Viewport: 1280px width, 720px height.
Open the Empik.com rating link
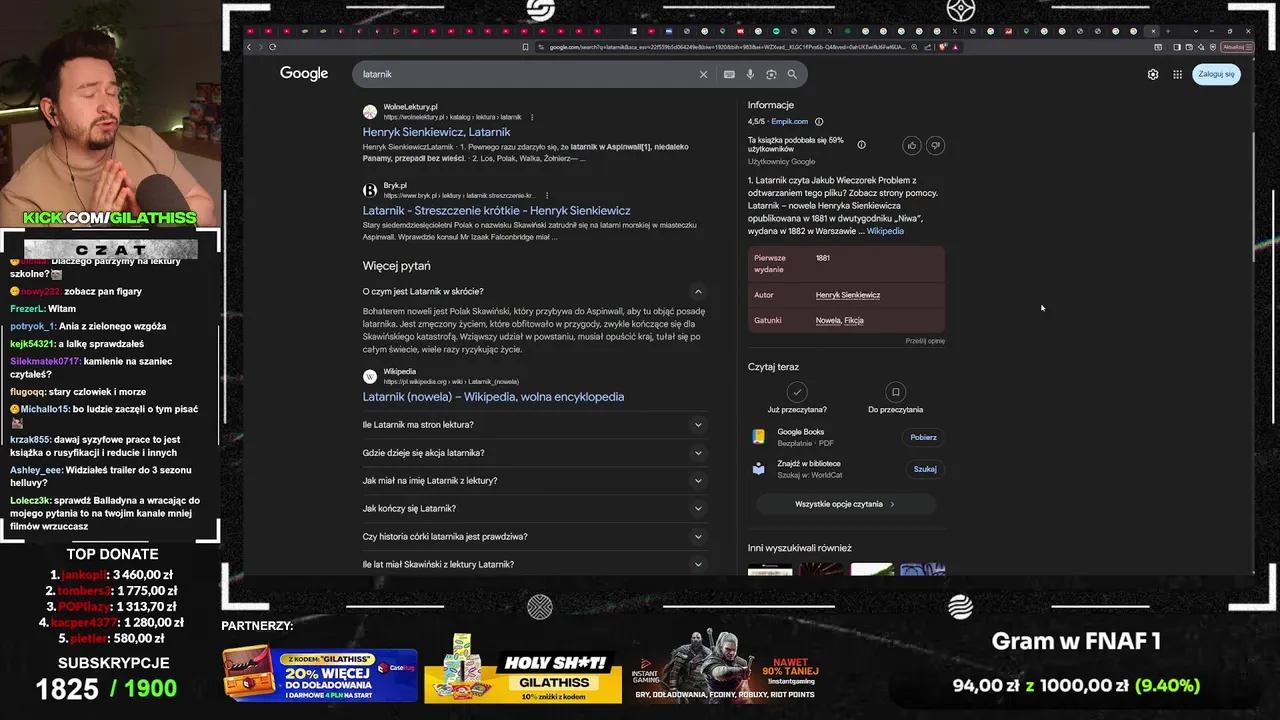[789, 122]
